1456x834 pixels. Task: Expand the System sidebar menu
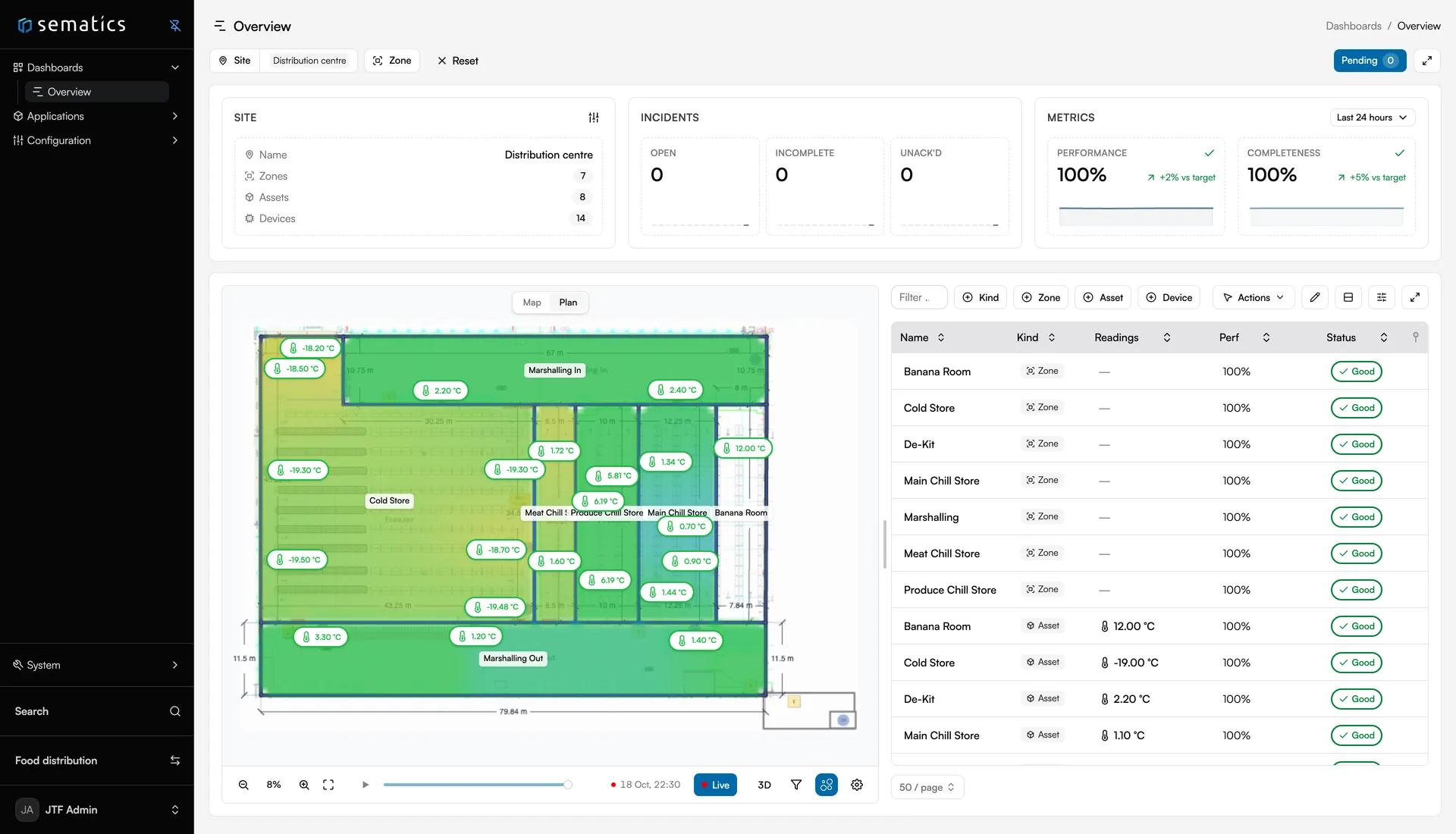(96, 665)
